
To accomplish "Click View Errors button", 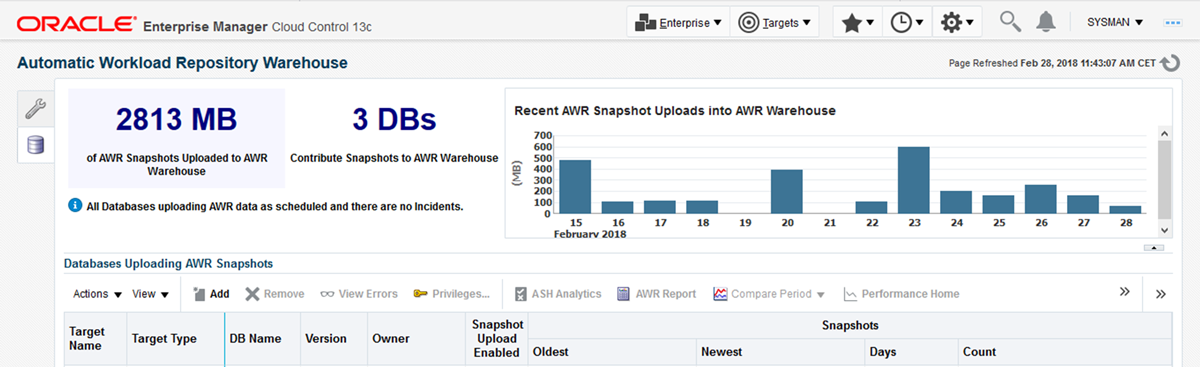I will point(359,294).
